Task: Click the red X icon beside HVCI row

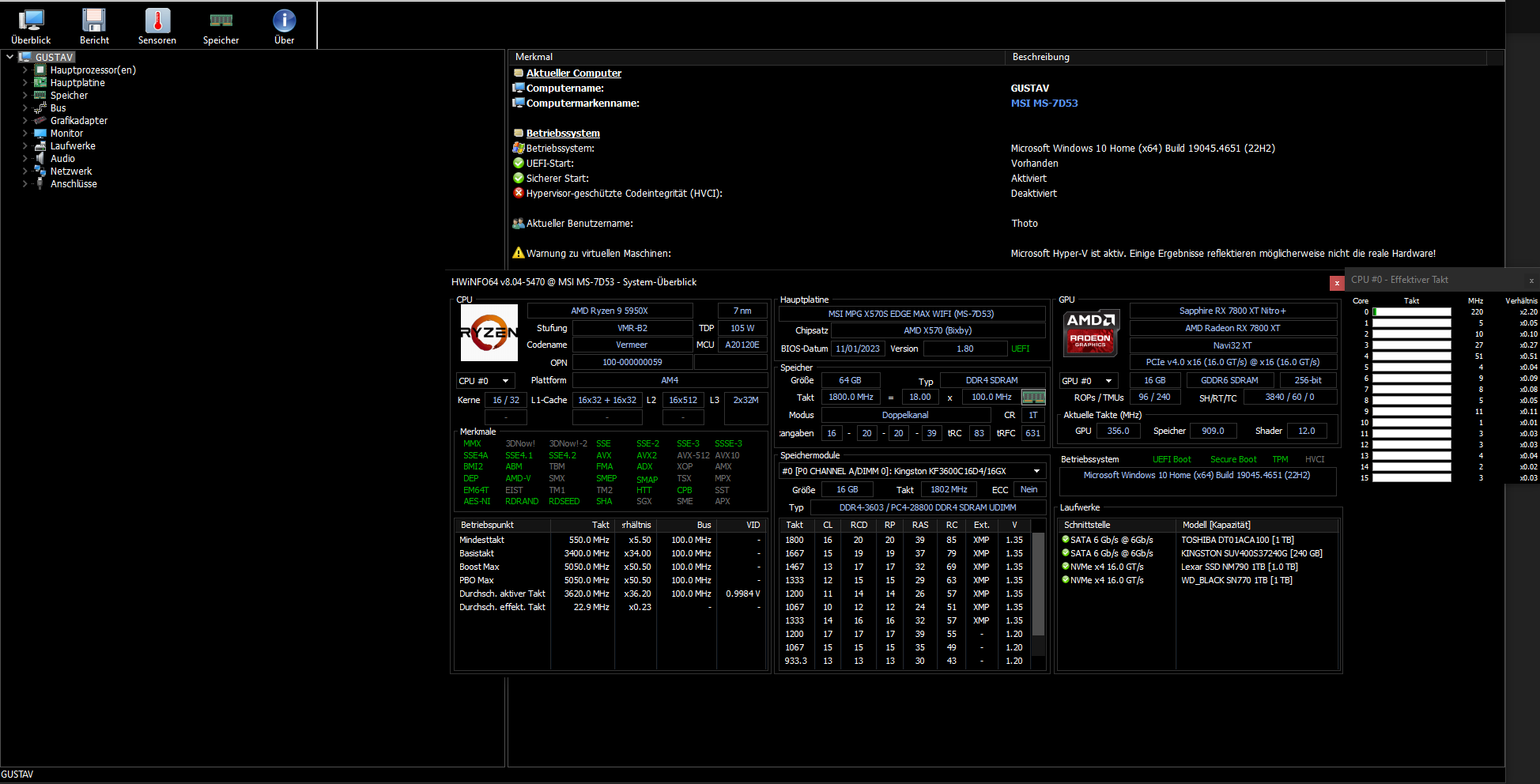Action: pos(519,193)
